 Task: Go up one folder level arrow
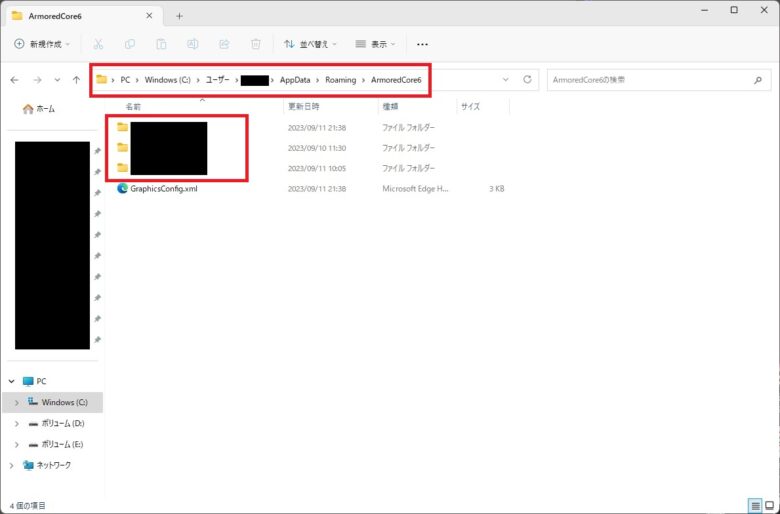pyautogui.click(x=77, y=79)
